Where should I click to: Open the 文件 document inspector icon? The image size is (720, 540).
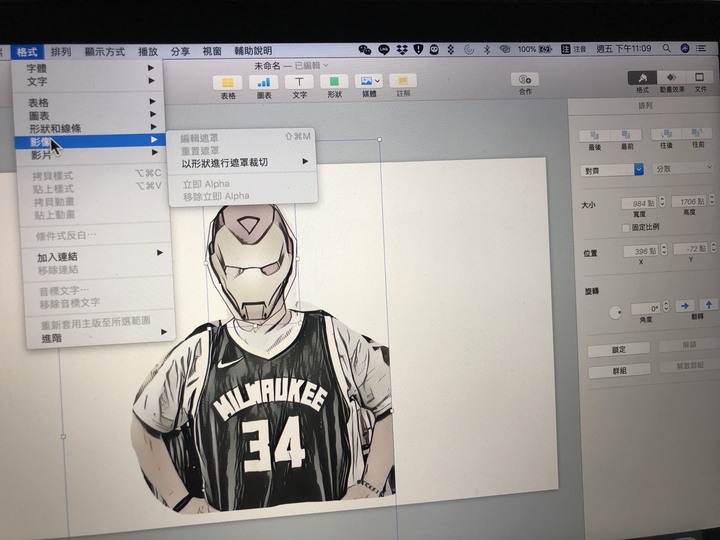(699, 77)
